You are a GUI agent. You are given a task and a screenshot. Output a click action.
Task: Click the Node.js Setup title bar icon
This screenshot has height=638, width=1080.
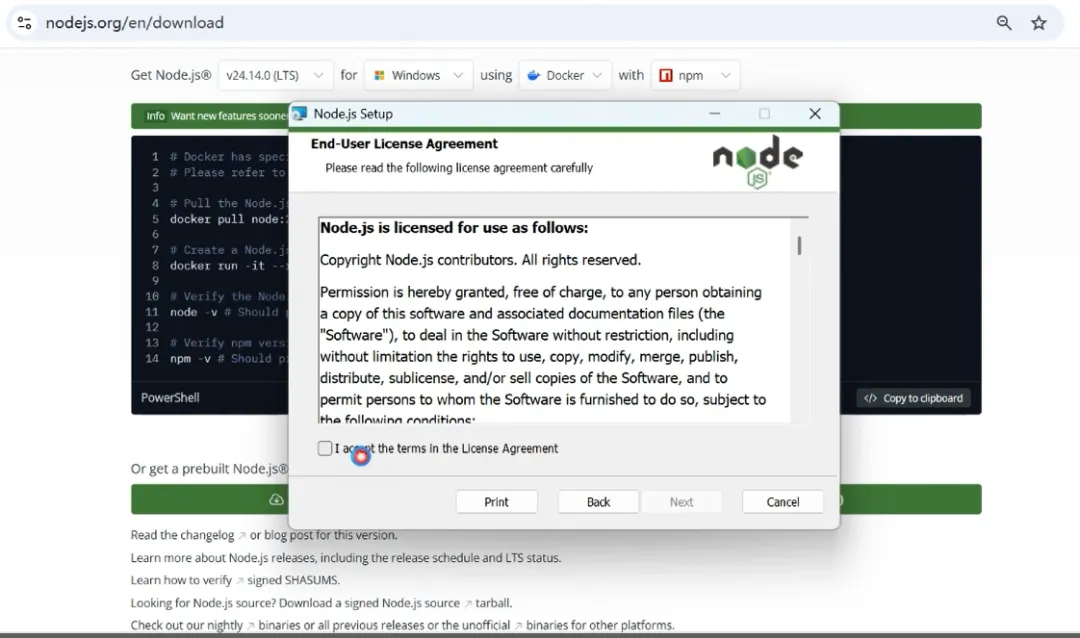click(x=300, y=114)
